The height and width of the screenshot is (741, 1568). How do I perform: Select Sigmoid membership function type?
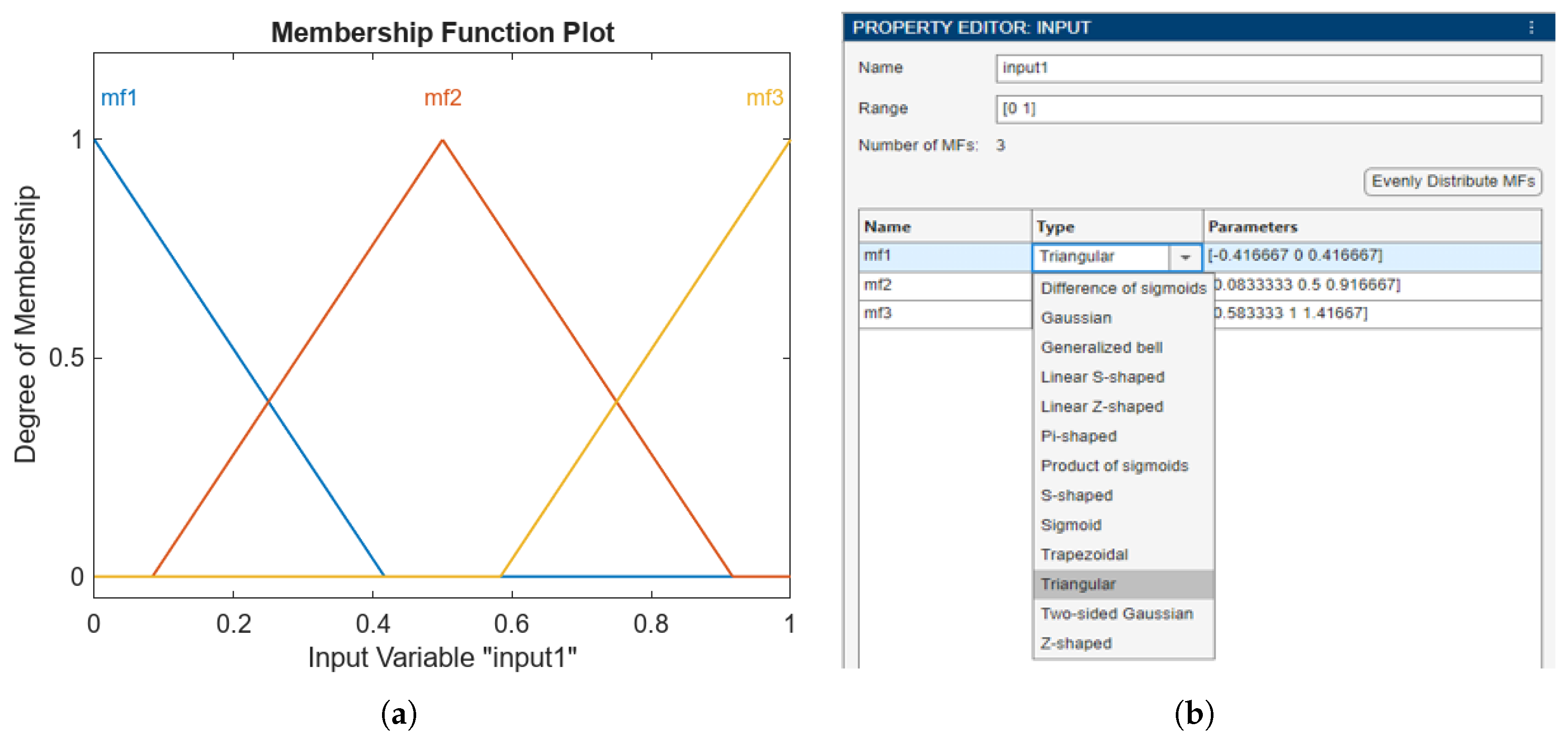pos(1071,525)
